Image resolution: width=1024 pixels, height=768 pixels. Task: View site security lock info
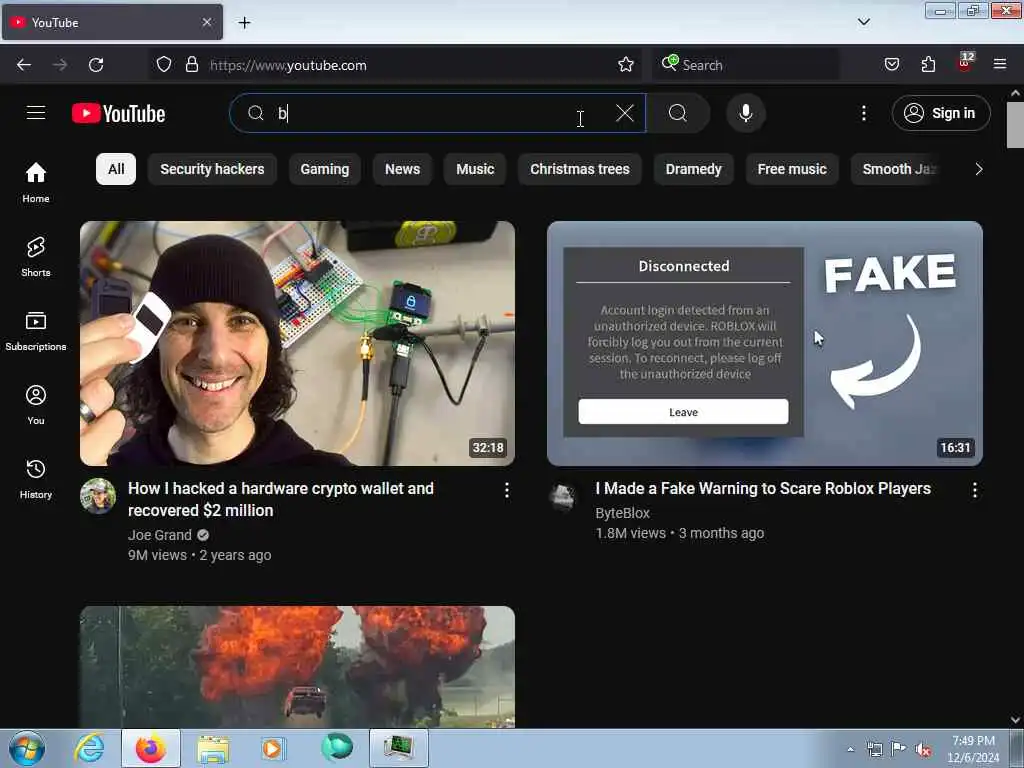[x=191, y=65]
